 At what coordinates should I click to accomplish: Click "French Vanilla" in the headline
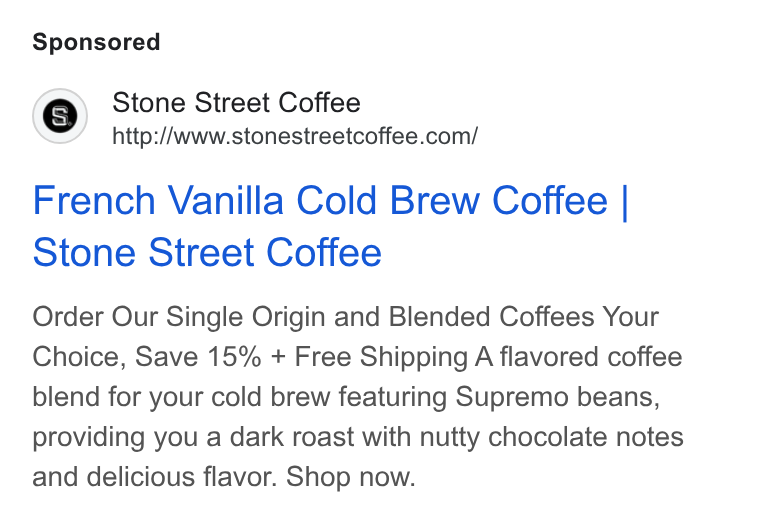158,200
